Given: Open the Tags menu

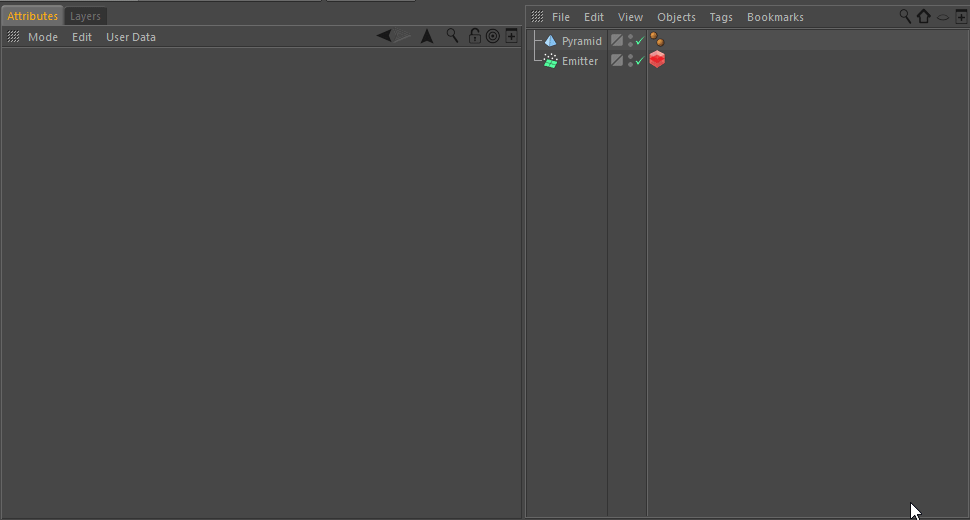Looking at the screenshot, I should [x=721, y=17].
